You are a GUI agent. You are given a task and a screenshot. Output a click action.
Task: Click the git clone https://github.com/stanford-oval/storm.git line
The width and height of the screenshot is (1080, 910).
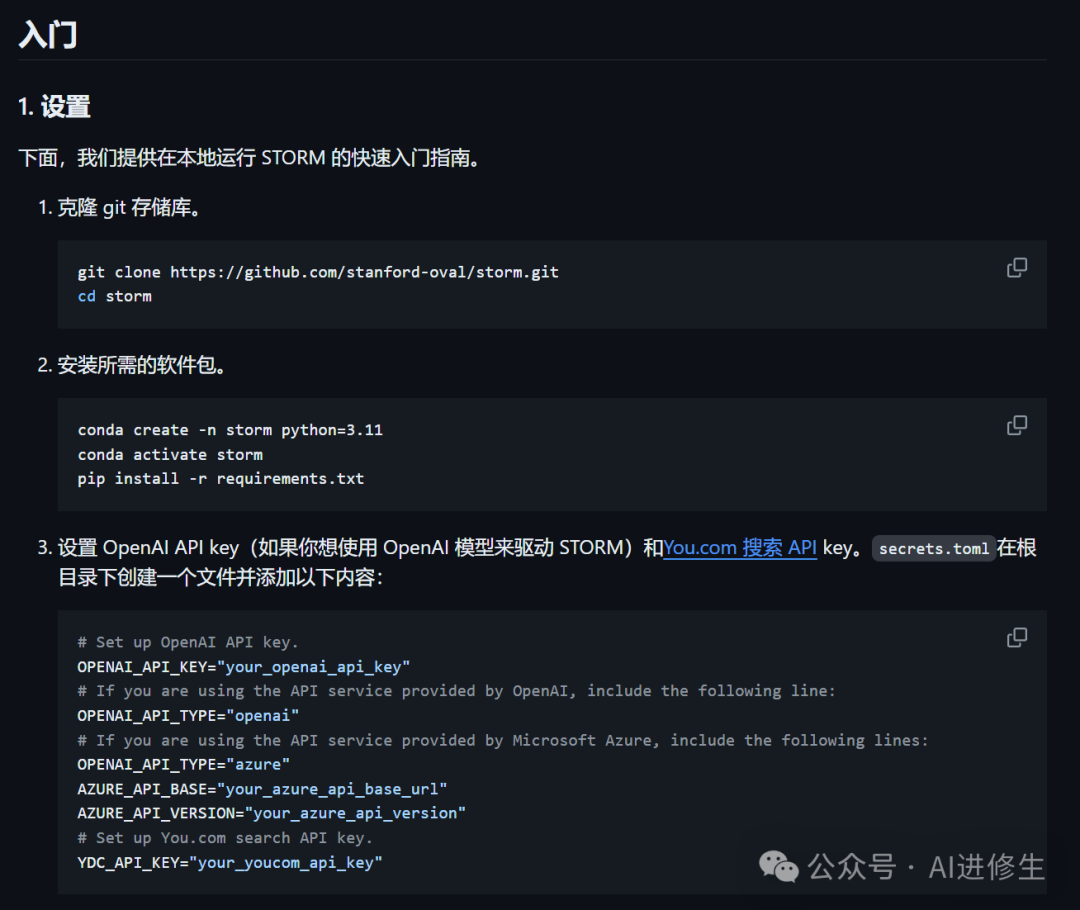tap(318, 272)
